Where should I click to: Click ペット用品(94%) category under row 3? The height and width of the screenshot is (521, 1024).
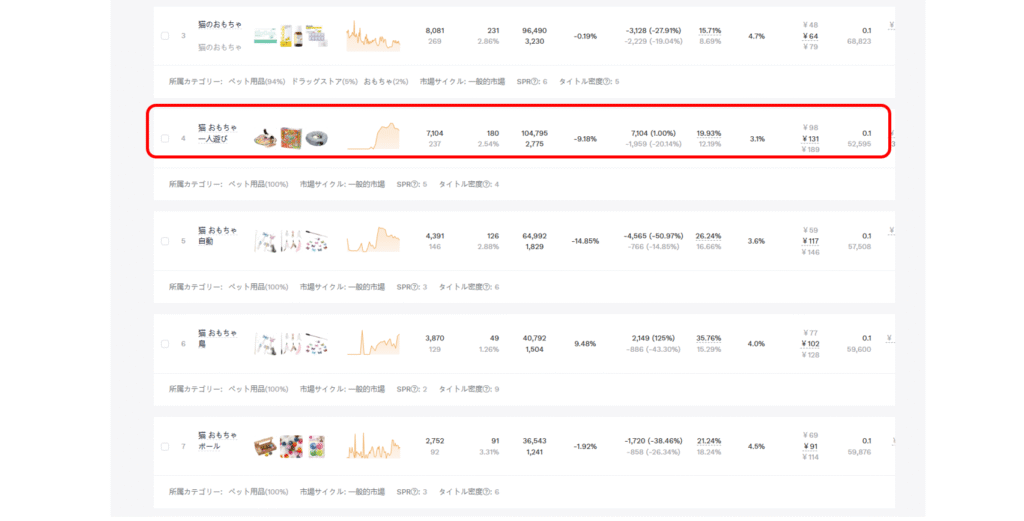tap(256, 81)
